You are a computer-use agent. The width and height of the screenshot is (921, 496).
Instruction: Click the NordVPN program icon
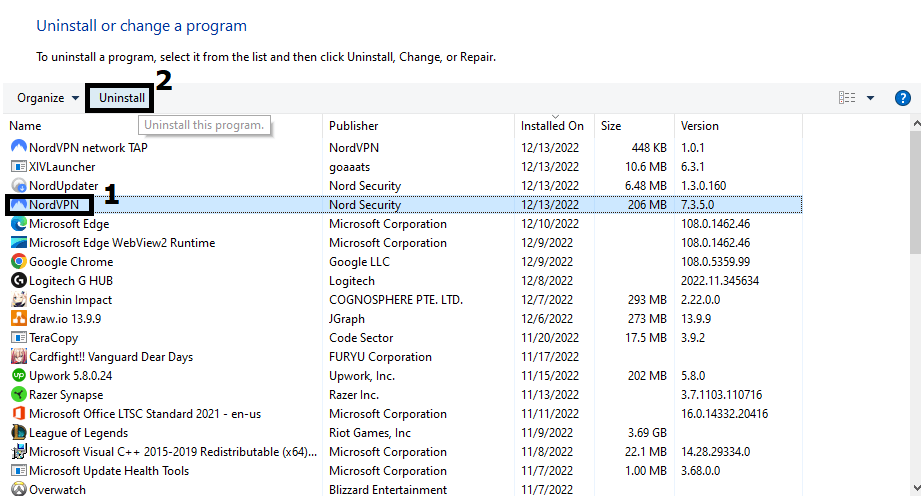19,205
